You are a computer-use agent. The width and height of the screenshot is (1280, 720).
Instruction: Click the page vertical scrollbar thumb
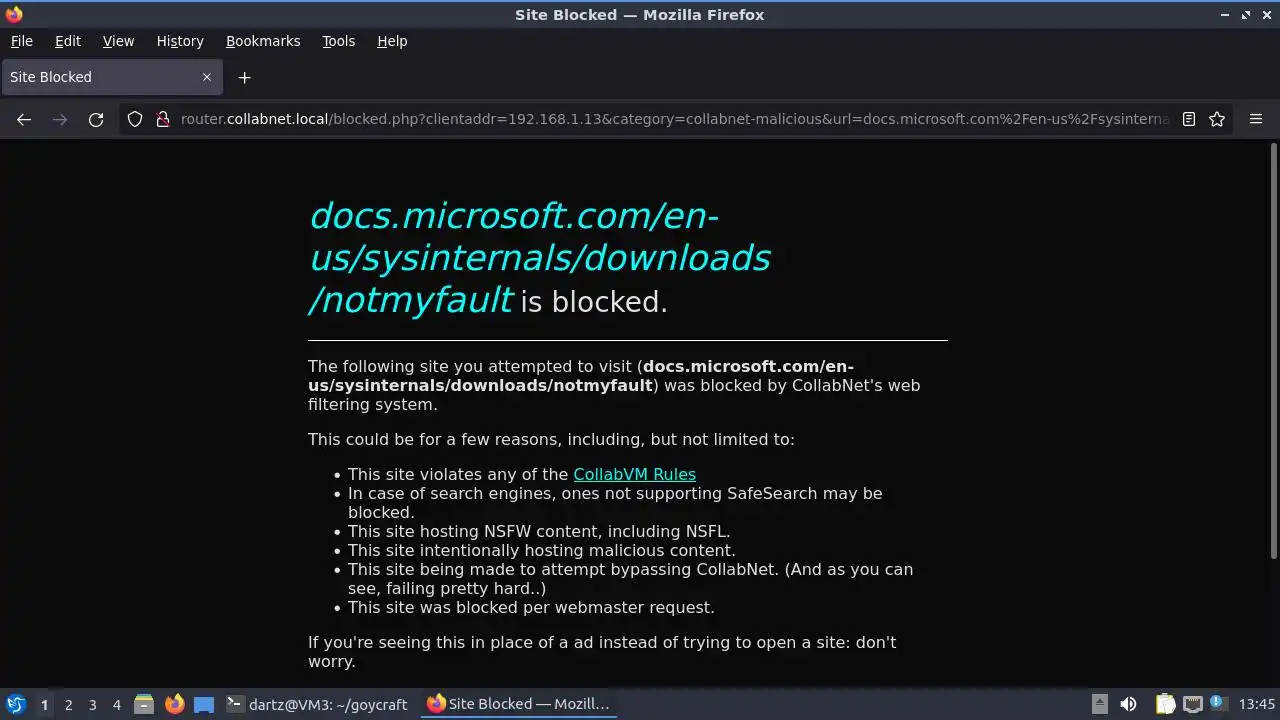coord(1273,351)
